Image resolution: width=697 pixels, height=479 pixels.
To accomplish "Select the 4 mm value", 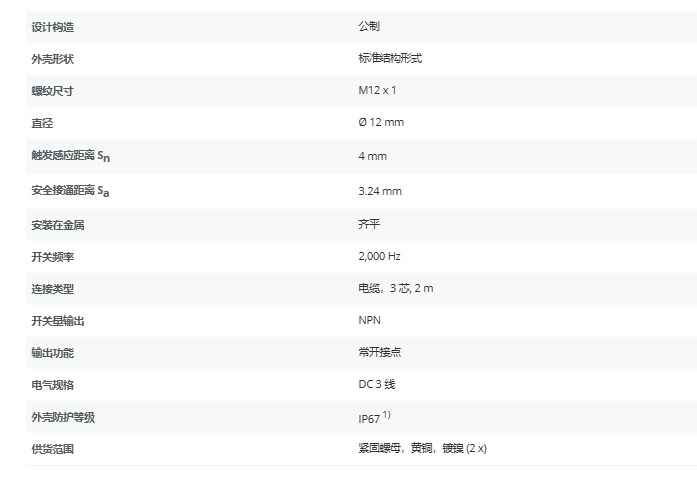I will (x=372, y=156).
